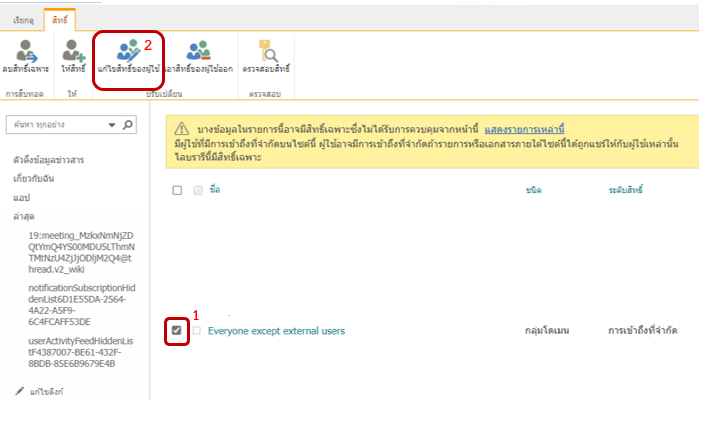Sort by the ชื่อ (Name) column header
708x428 pixels.
tap(215, 189)
